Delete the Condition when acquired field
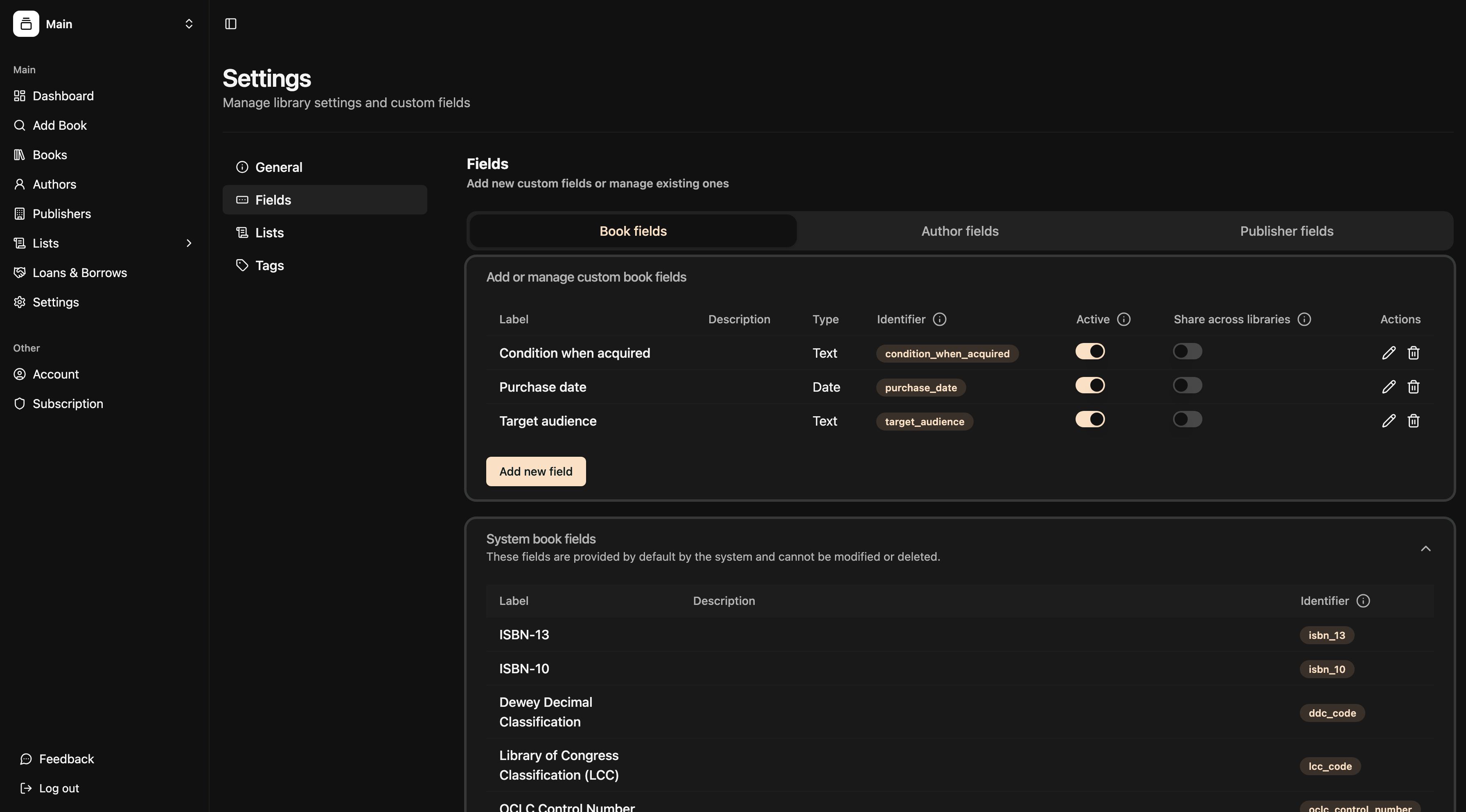The width and height of the screenshot is (1466, 812). [x=1413, y=353]
